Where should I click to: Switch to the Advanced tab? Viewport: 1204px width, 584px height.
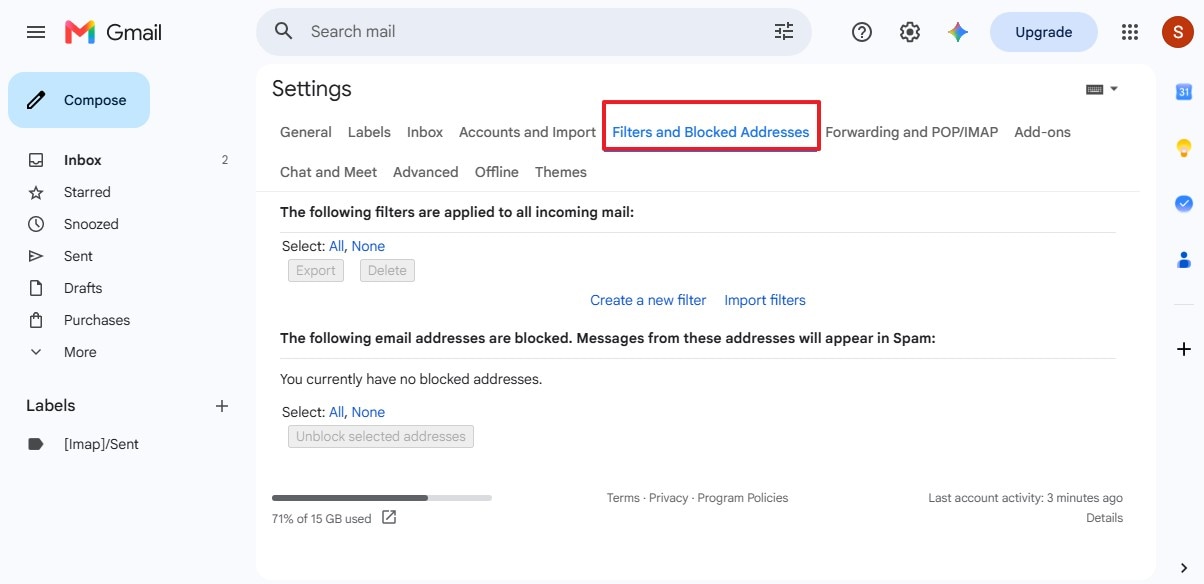(426, 172)
